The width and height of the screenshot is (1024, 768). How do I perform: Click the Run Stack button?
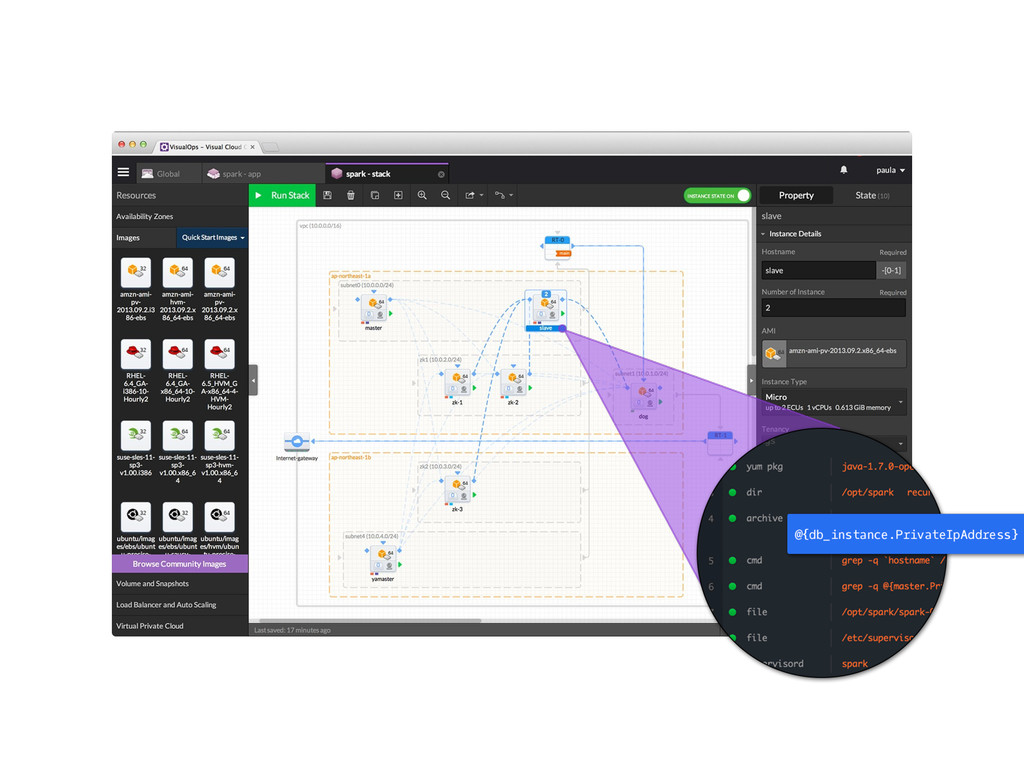pos(283,195)
